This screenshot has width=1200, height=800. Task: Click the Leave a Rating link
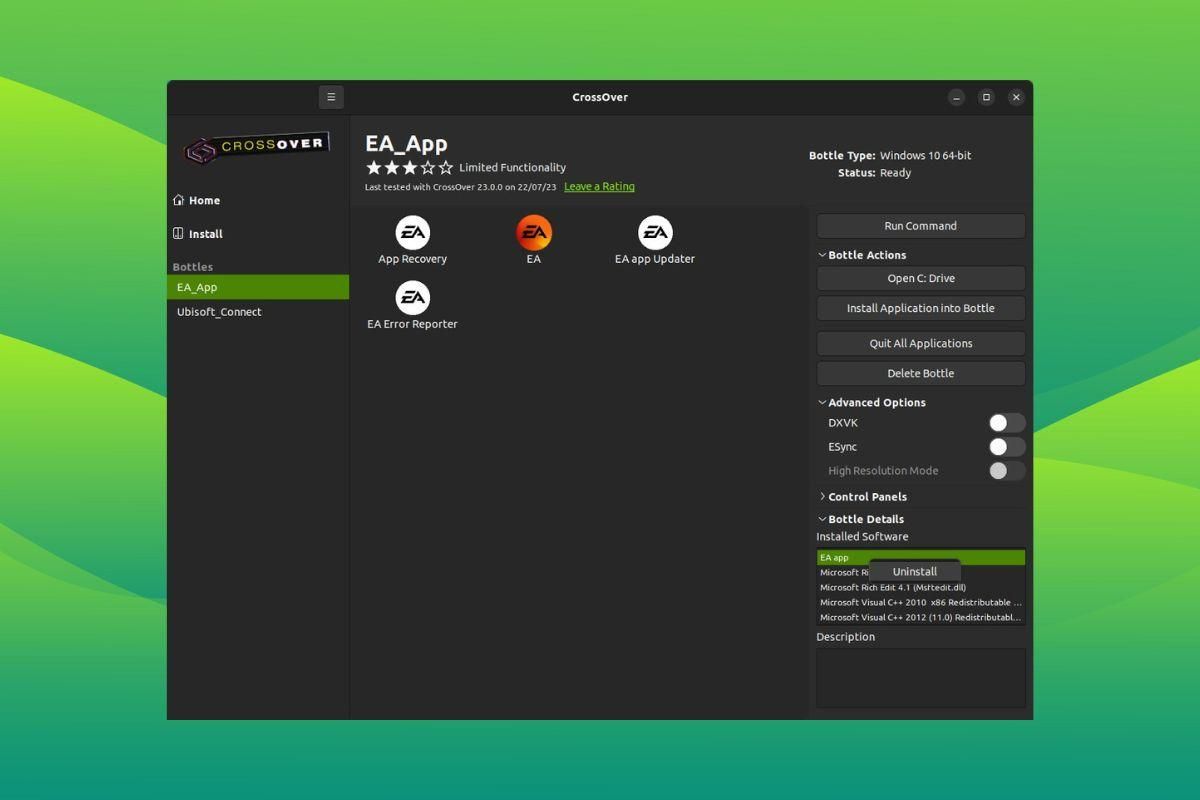599,186
